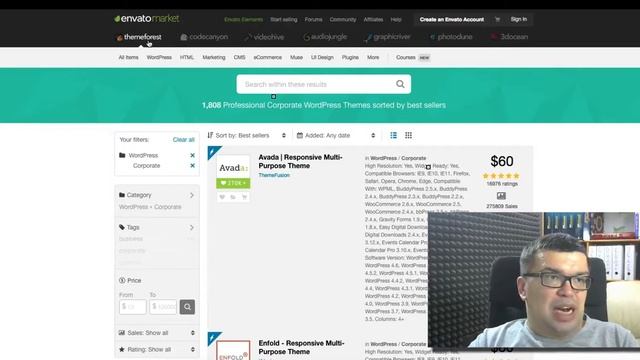Open All Items category menu
This screenshot has width=640, height=360.
click(x=129, y=58)
